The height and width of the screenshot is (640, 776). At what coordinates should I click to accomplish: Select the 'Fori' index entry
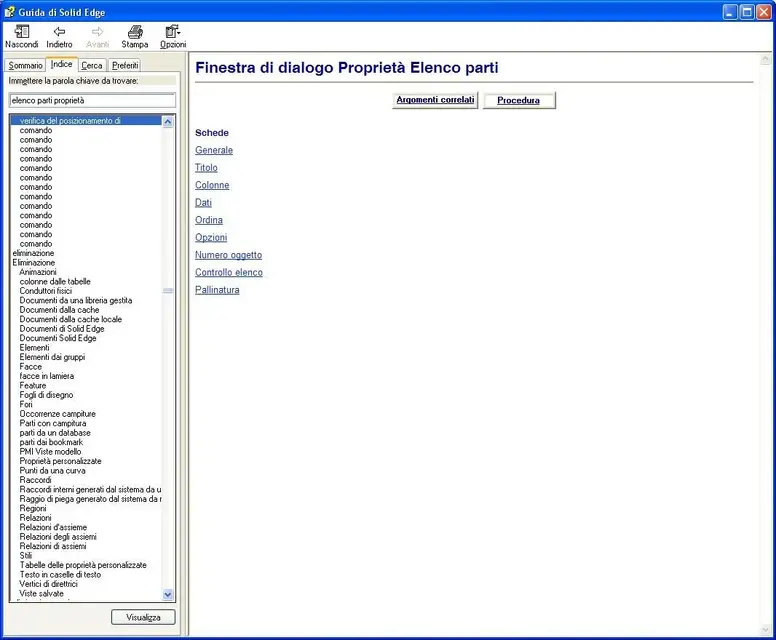tap(26, 404)
